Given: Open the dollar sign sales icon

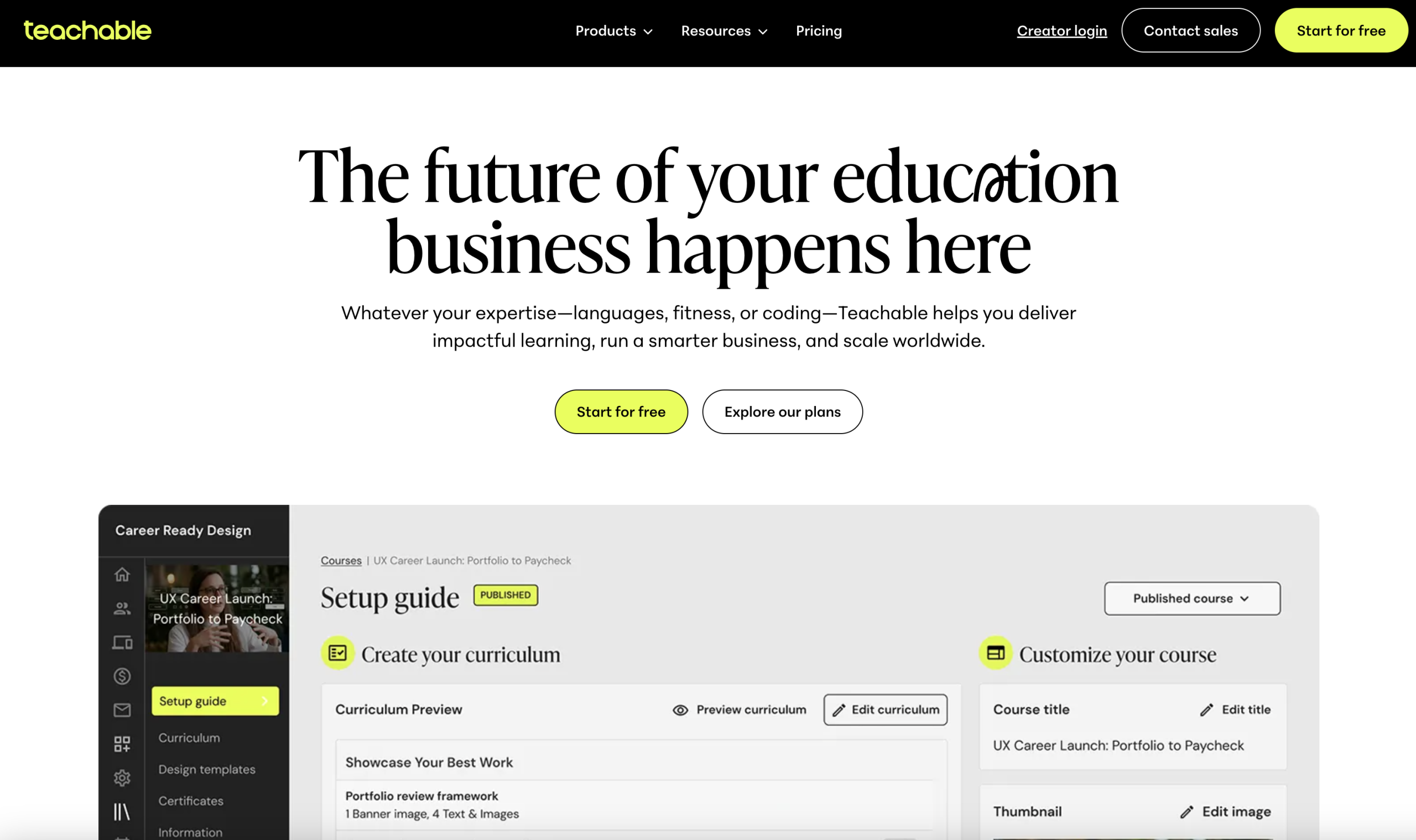Looking at the screenshot, I should (x=122, y=676).
